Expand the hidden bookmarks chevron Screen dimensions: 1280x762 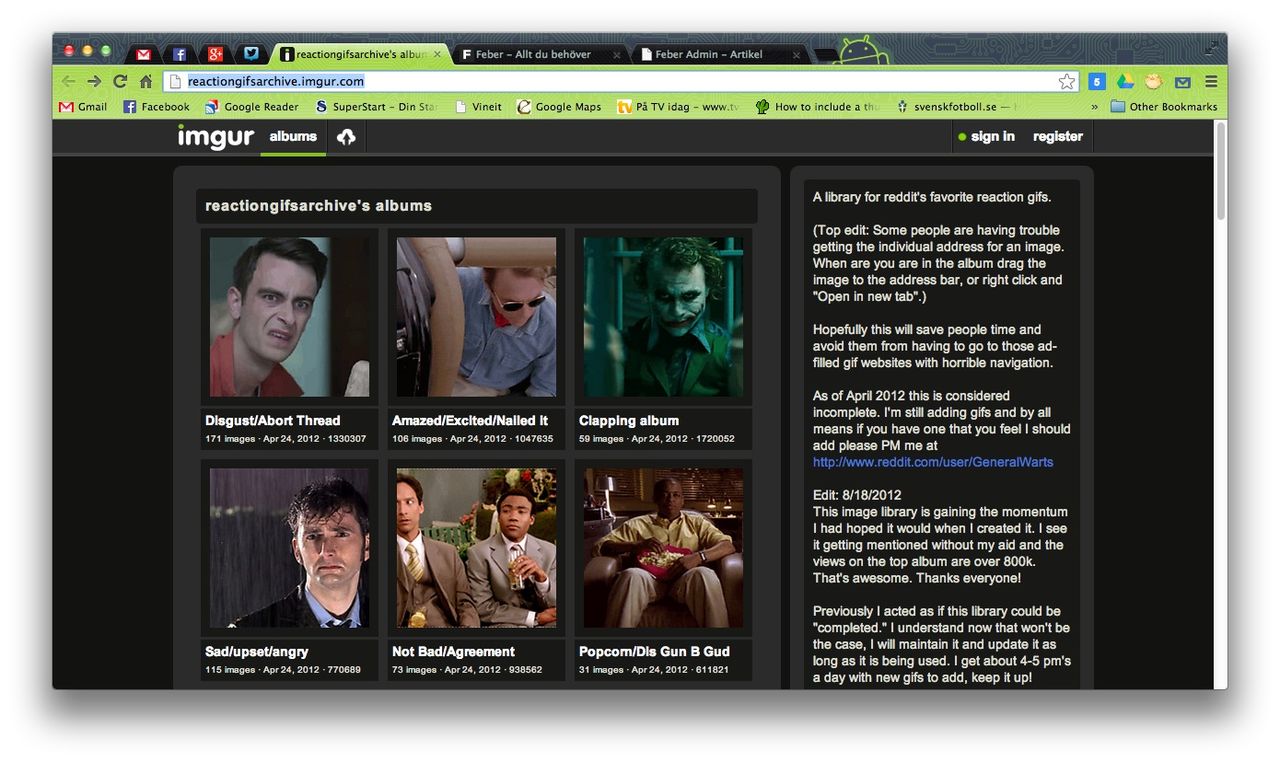click(x=1094, y=107)
